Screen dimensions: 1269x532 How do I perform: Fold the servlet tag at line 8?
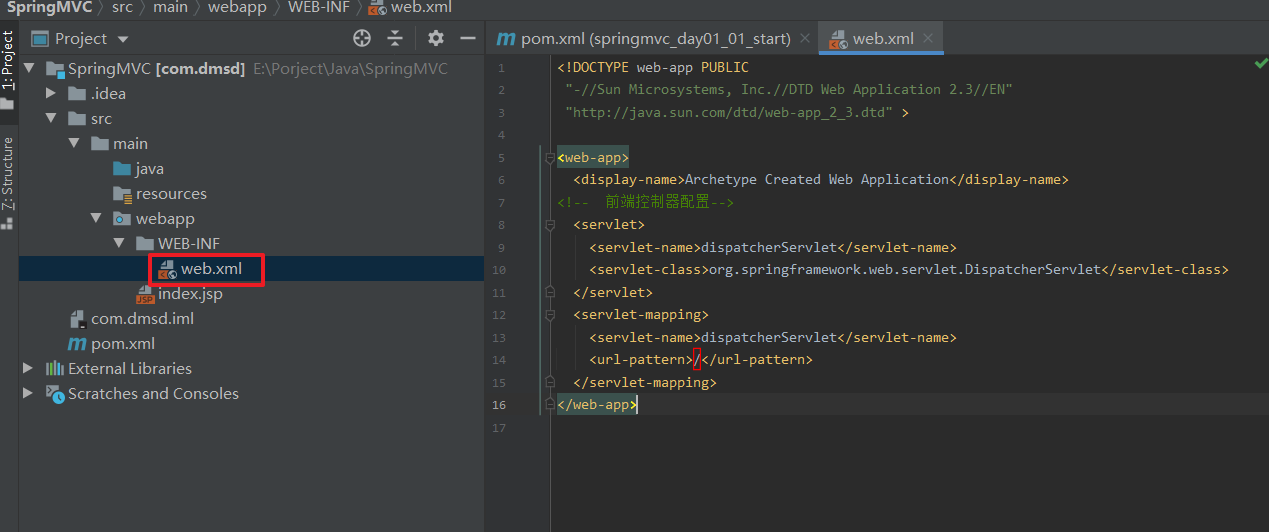click(549, 225)
